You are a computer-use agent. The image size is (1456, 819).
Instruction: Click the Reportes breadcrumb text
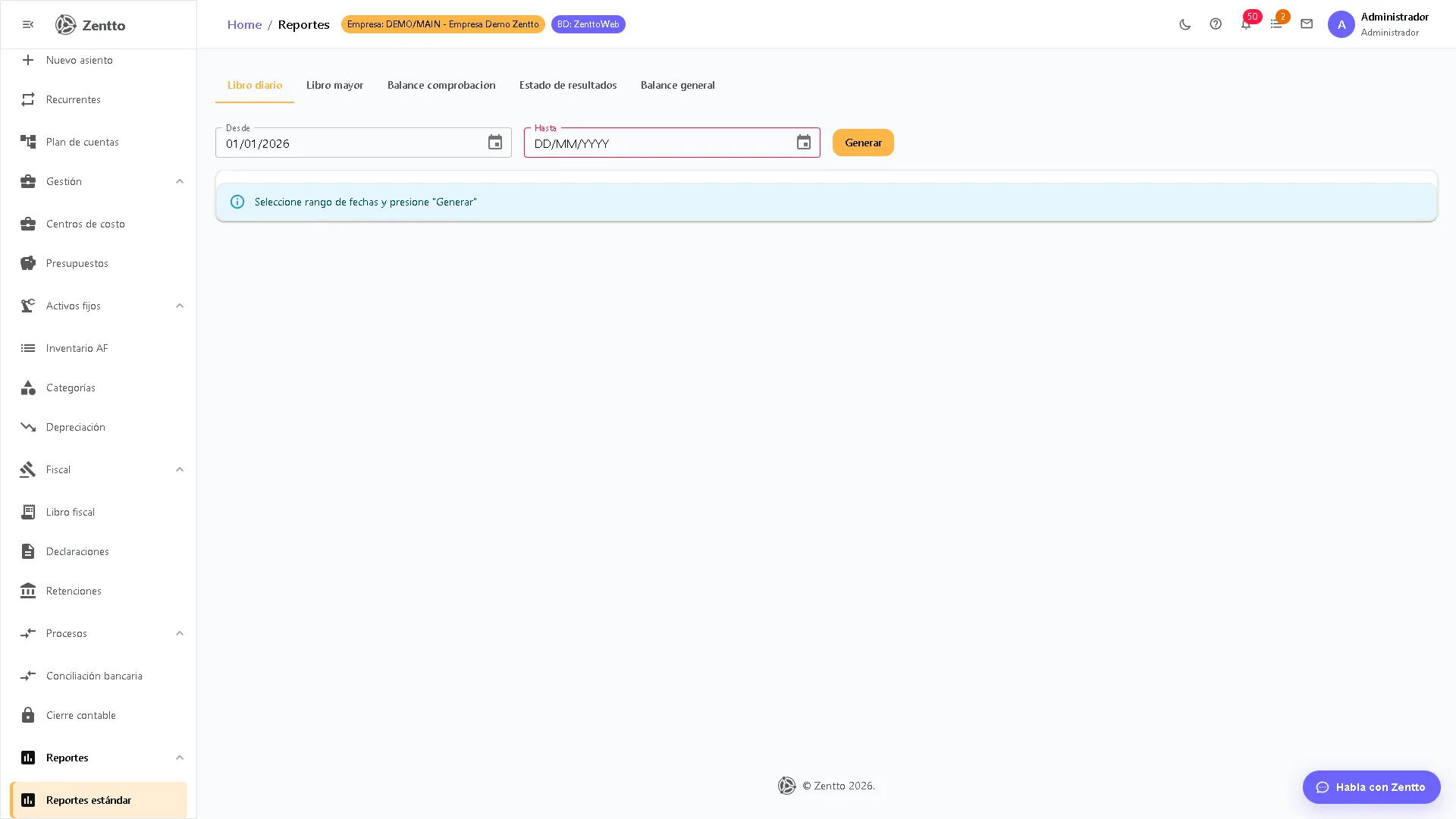pos(303,24)
